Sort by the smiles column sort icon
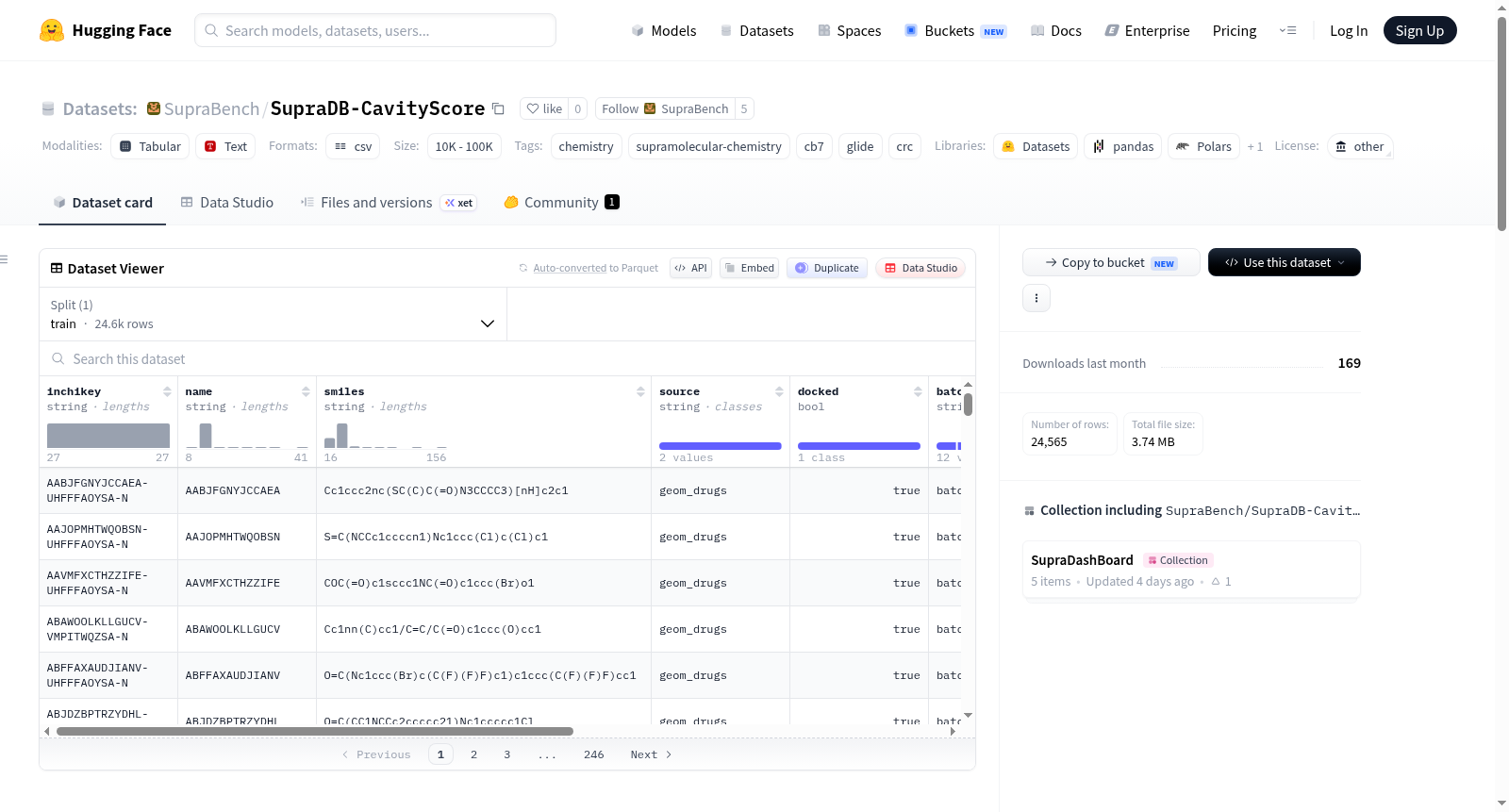The width and height of the screenshot is (1509, 812). click(640, 391)
